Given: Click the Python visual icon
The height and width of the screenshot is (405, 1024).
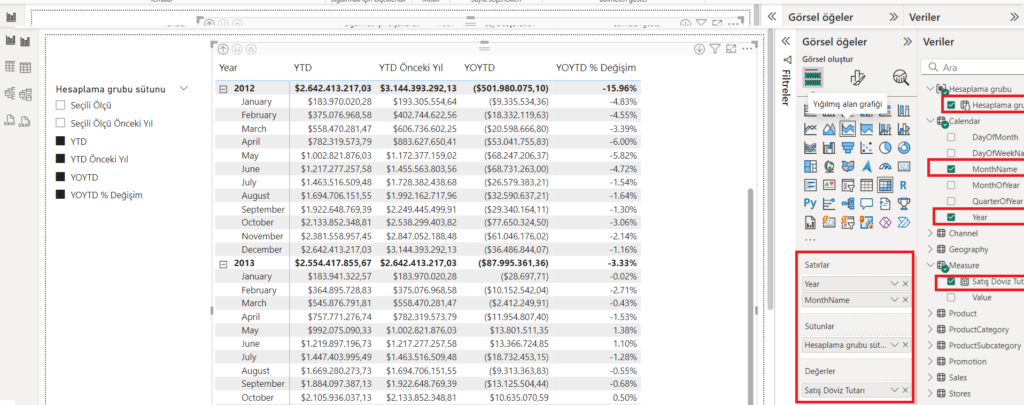Looking at the screenshot, I should 811,204.
